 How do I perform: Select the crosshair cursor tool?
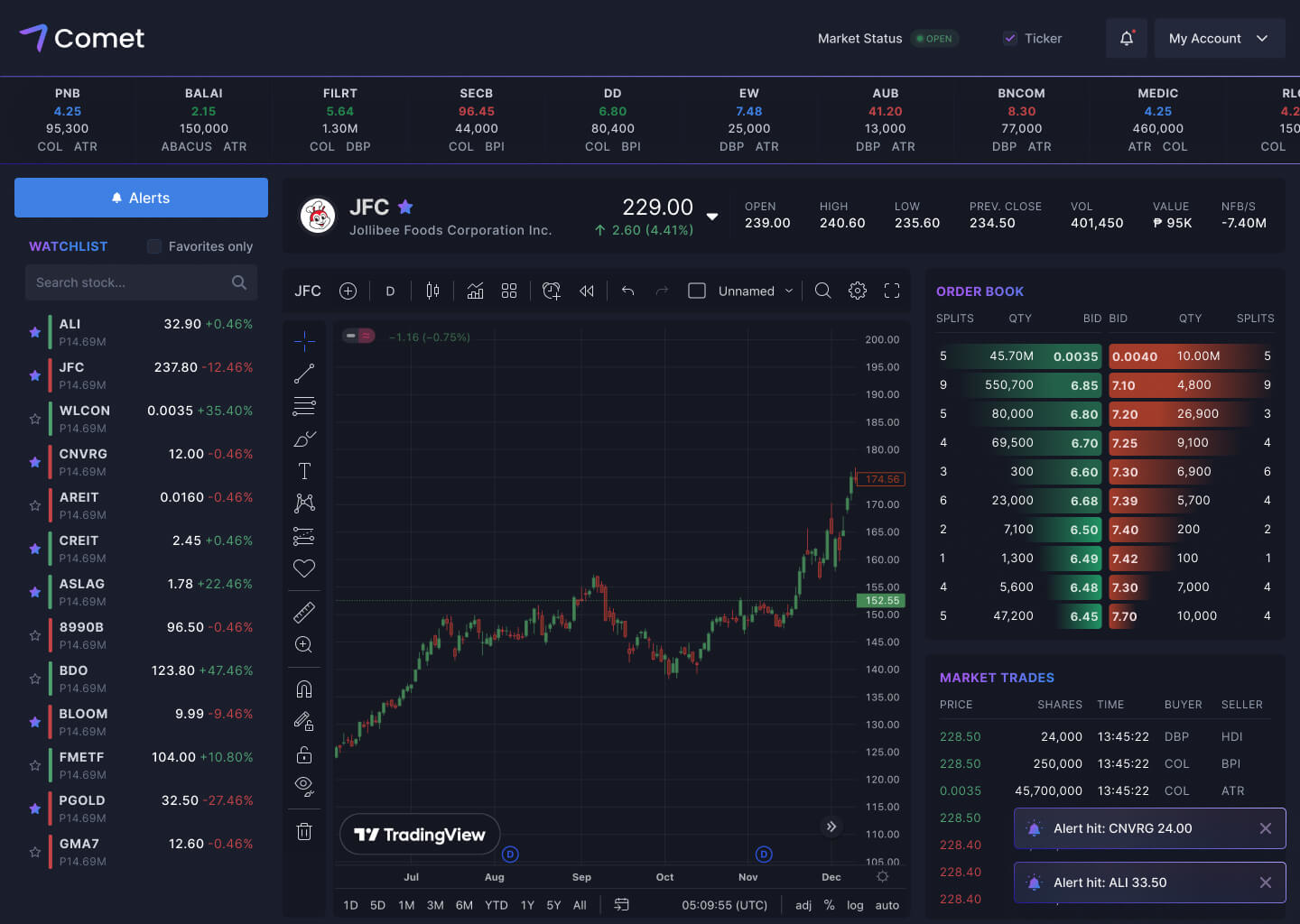[304, 340]
